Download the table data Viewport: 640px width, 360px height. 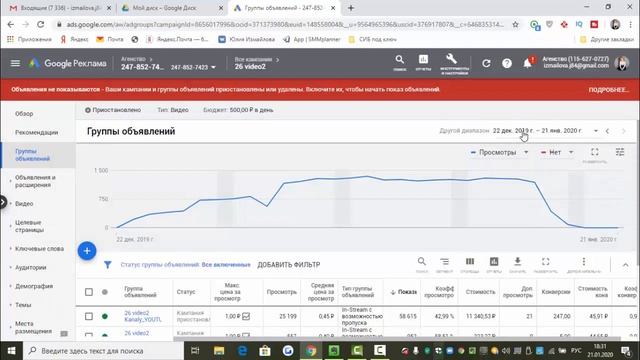517,262
